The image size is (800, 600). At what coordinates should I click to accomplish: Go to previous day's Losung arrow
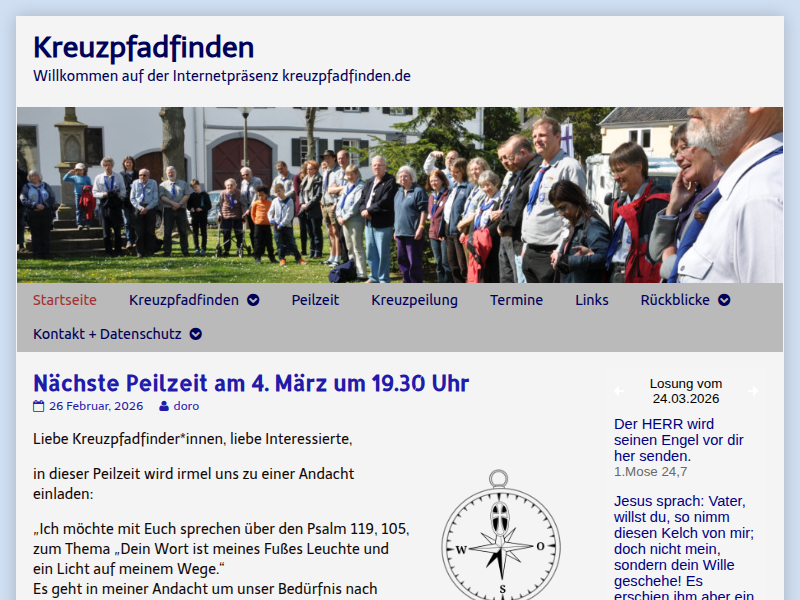click(x=618, y=391)
